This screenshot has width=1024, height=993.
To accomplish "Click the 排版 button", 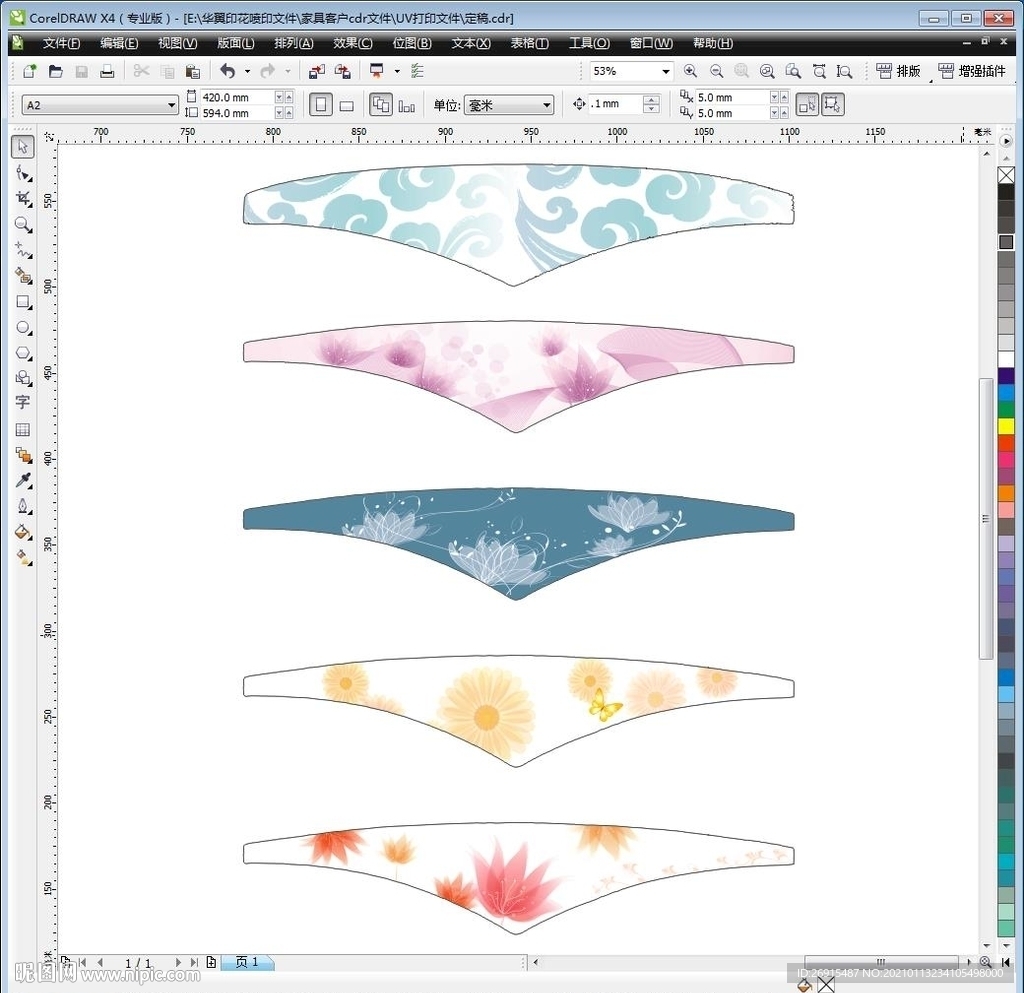I will 898,71.
